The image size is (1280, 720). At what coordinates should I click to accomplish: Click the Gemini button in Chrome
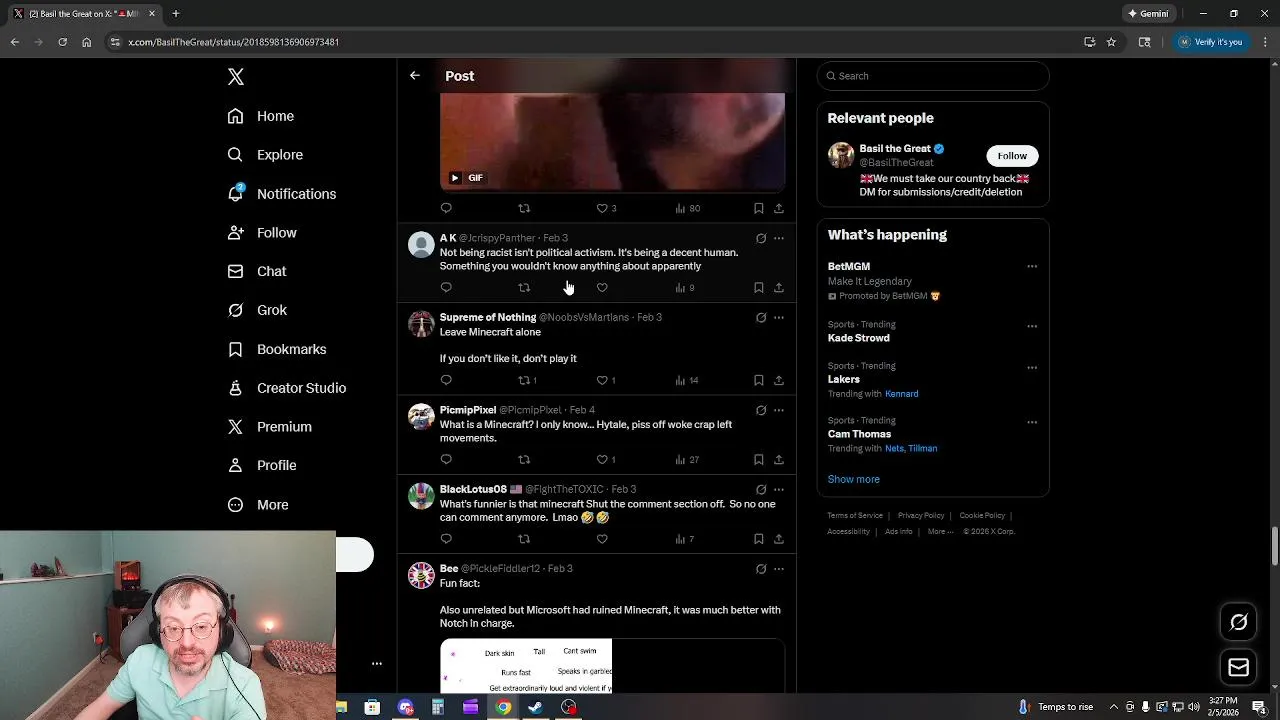point(1147,14)
